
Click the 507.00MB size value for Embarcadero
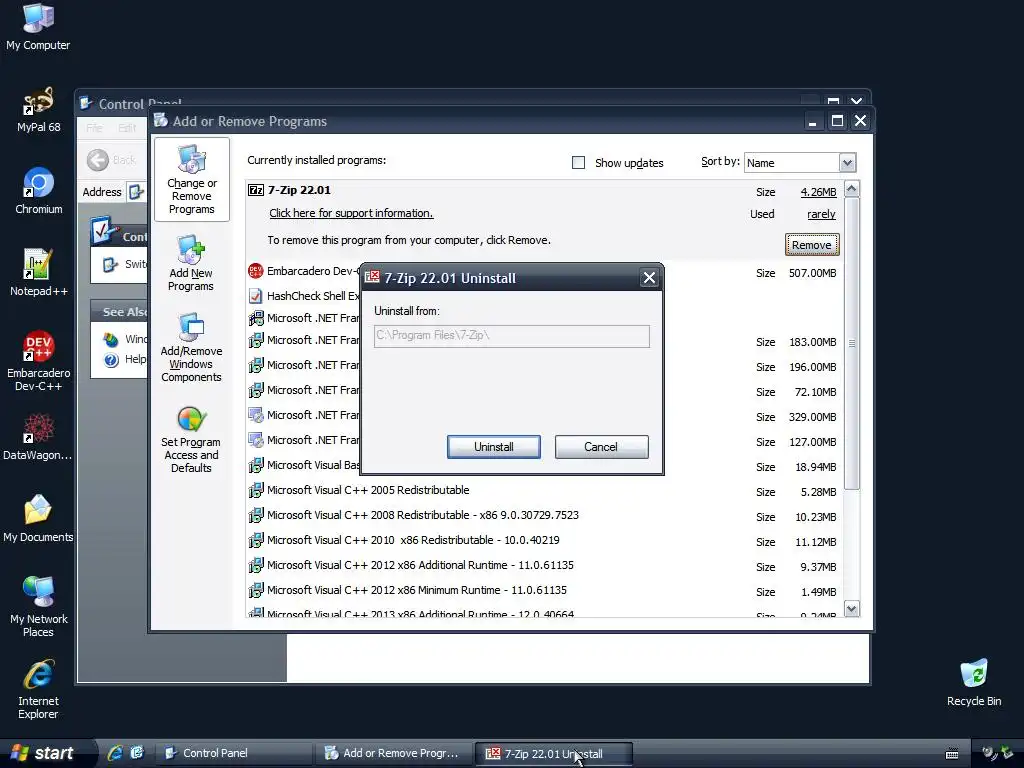coord(812,273)
